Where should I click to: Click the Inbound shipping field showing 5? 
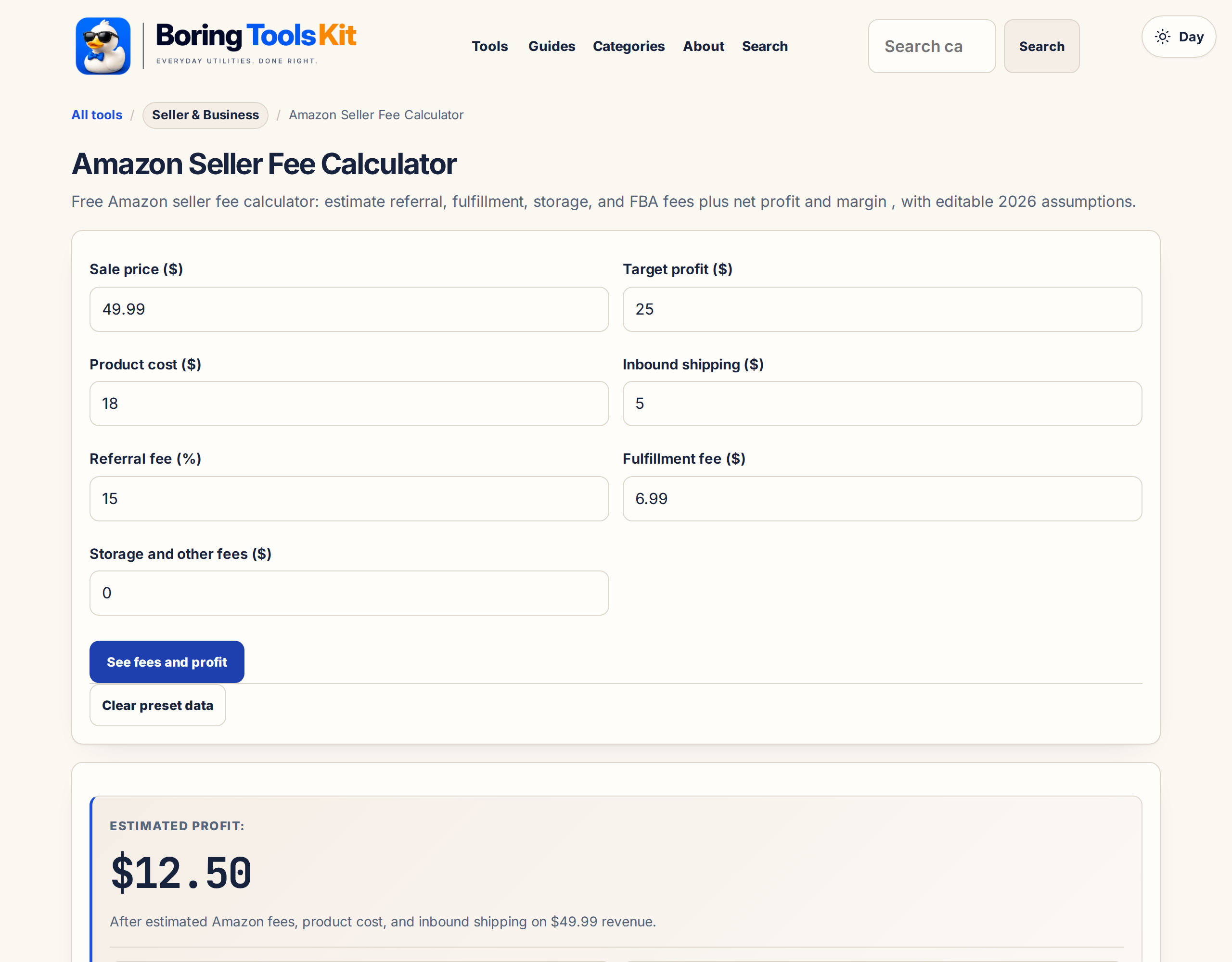[882, 403]
